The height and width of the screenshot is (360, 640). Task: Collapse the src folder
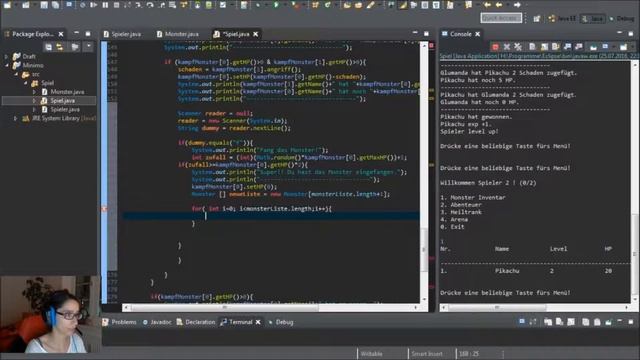16,74
